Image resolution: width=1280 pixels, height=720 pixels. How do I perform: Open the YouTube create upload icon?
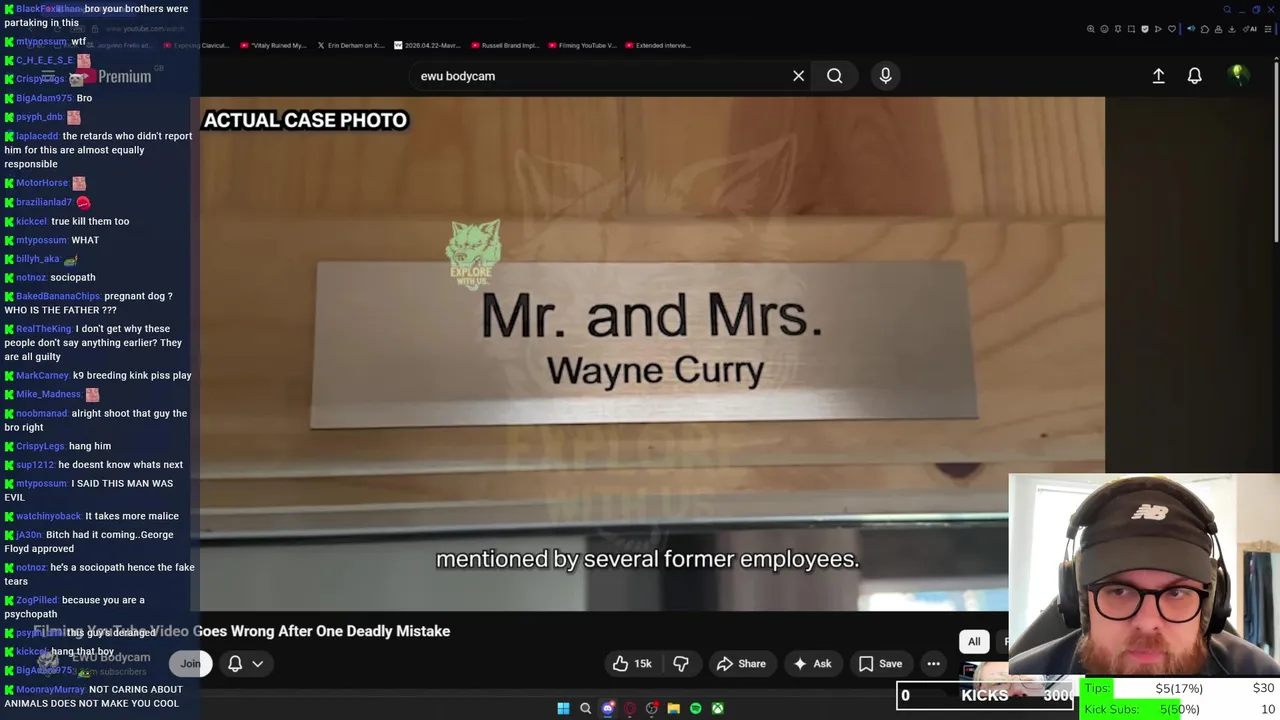click(1158, 76)
